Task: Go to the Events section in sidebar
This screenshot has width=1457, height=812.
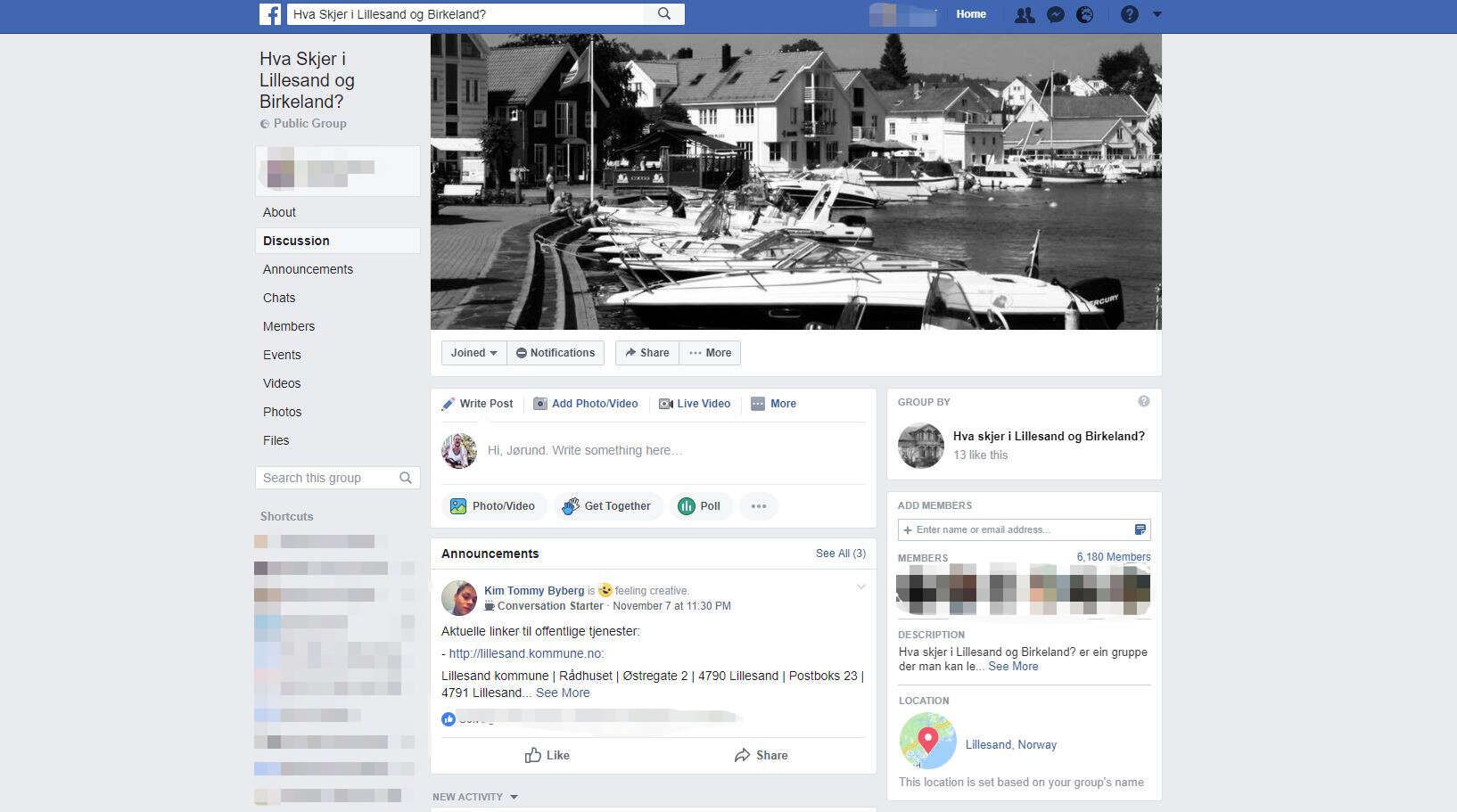Action: [282, 355]
